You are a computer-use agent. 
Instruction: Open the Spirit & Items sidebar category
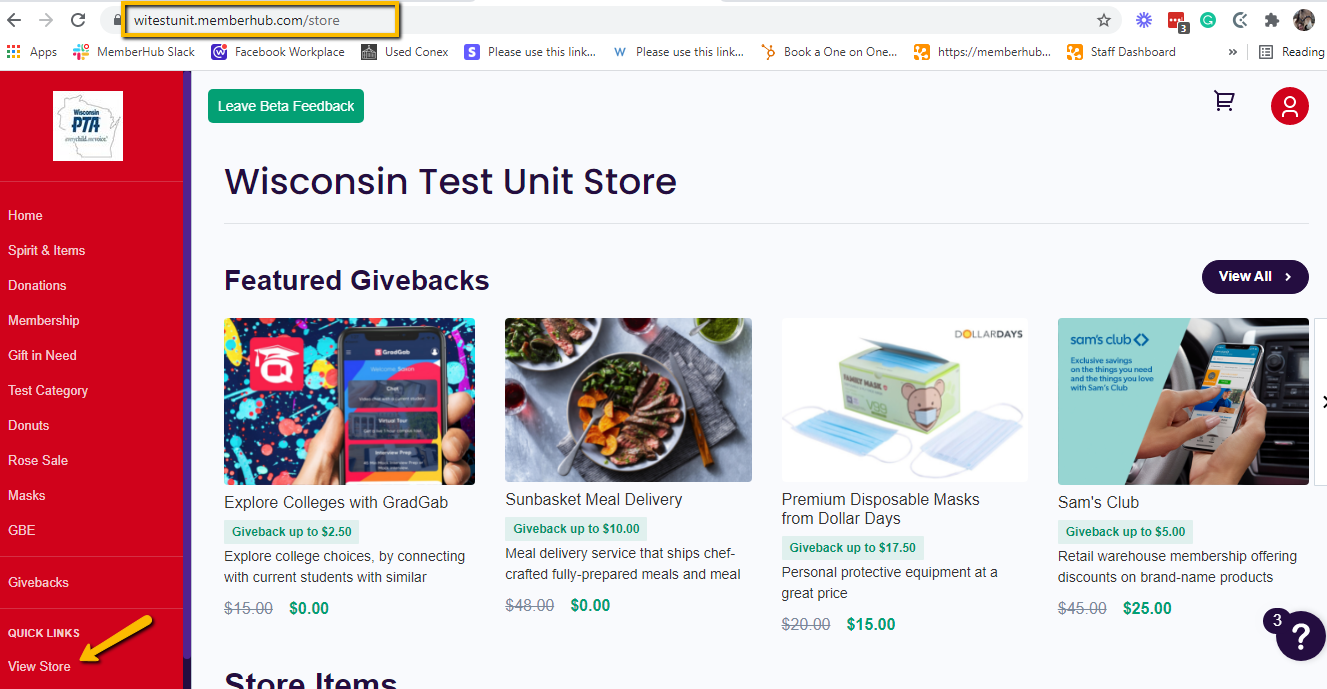(x=47, y=250)
